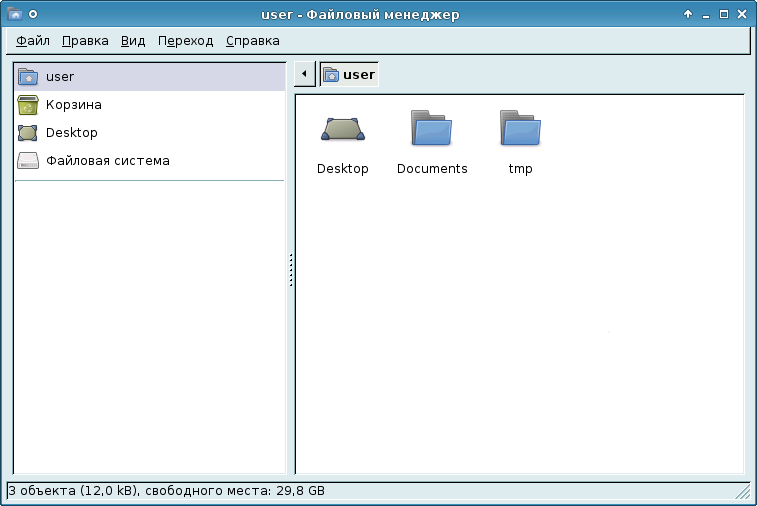Screen dimensions: 757x506
Task: Click the dotted pane divider handle
Action: (x=290, y=270)
